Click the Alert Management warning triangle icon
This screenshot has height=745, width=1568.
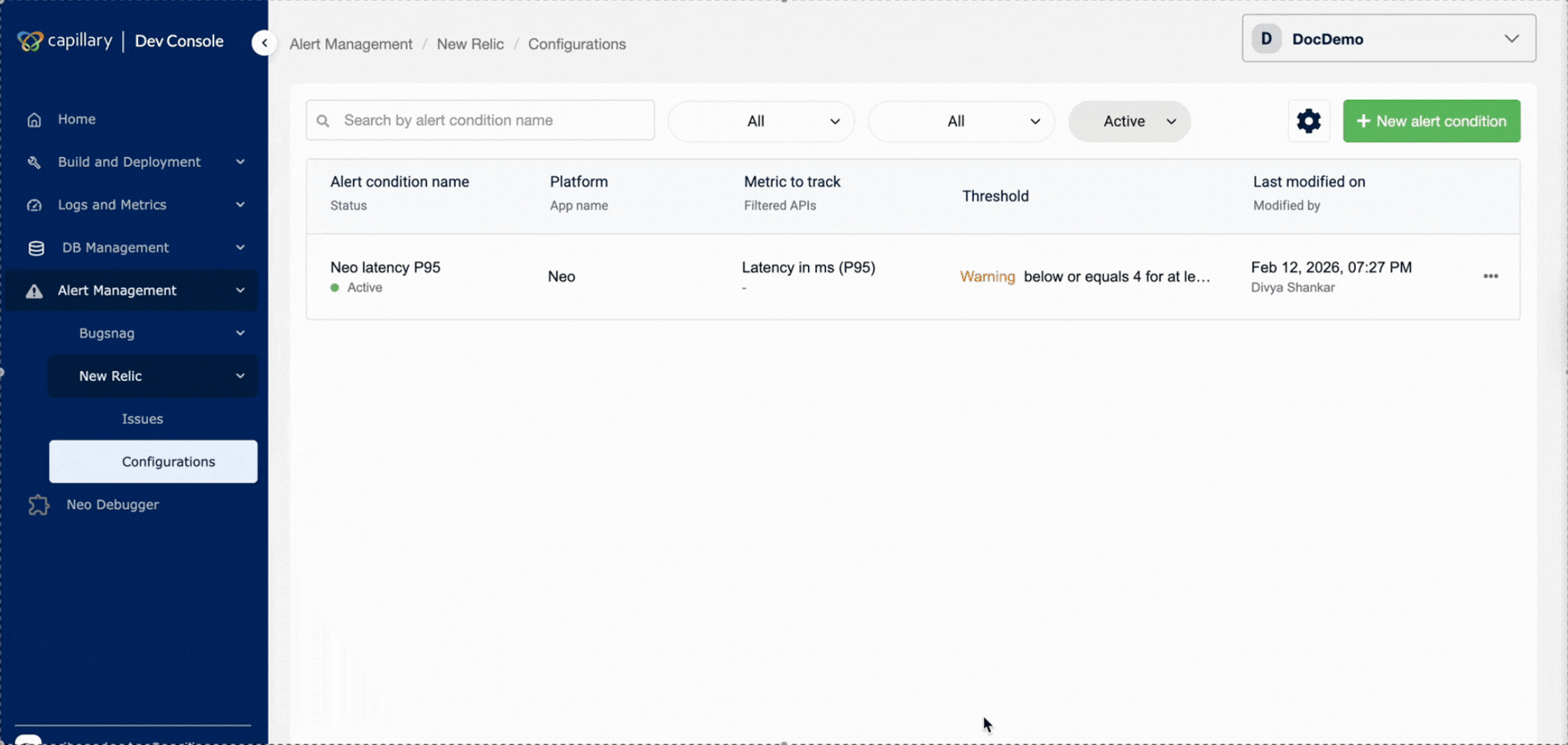pyautogui.click(x=34, y=291)
